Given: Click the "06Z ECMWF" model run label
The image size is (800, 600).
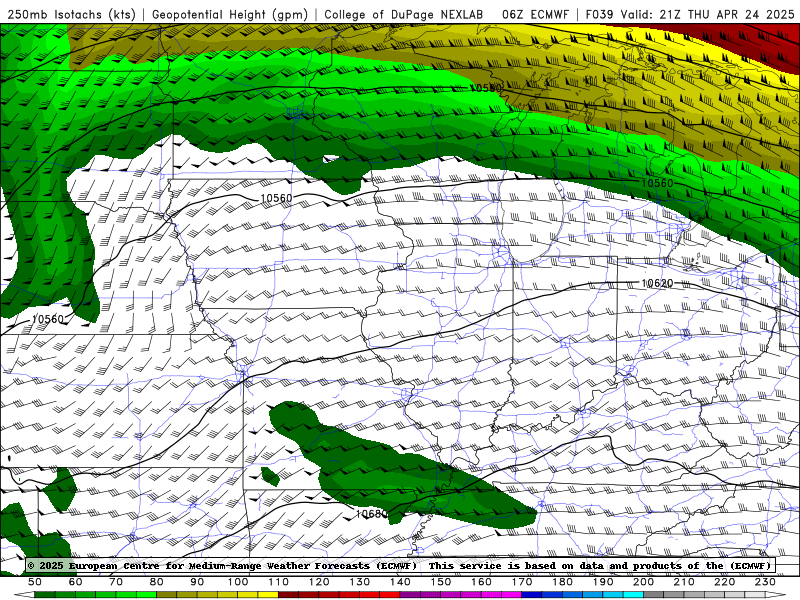Looking at the screenshot, I should (x=535, y=15).
